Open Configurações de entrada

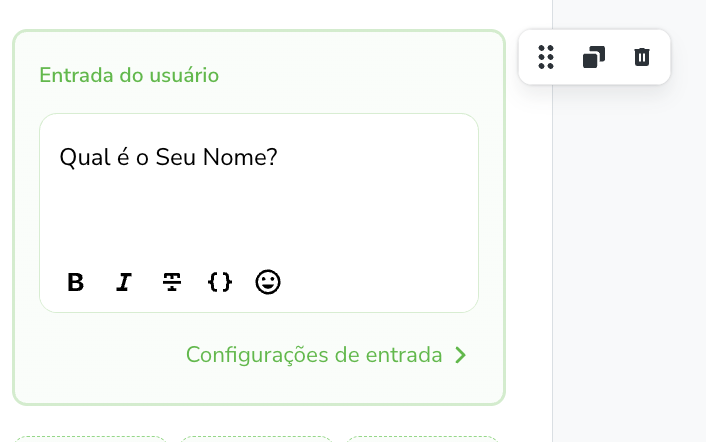coord(314,355)
